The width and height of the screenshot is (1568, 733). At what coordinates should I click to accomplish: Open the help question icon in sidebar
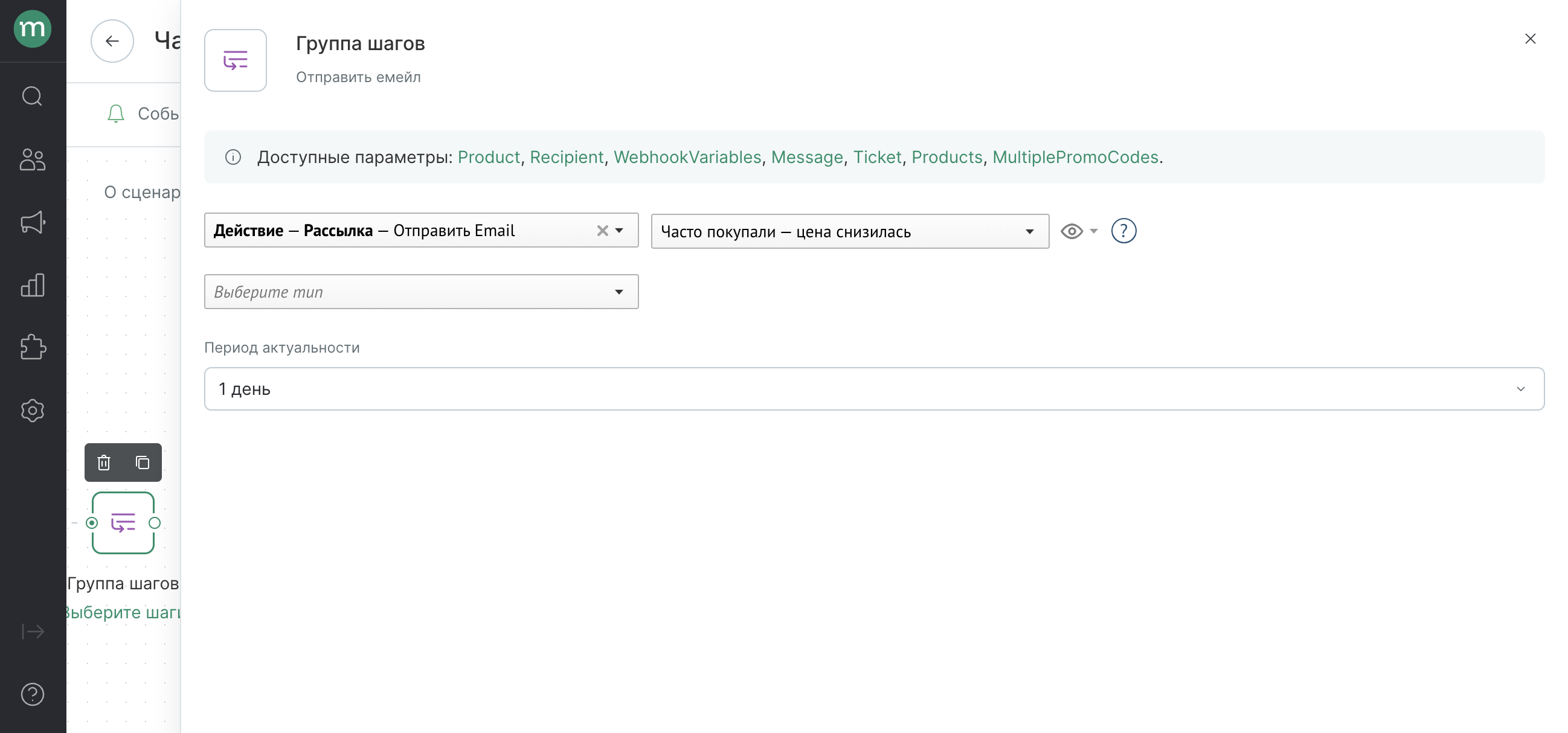32,694
